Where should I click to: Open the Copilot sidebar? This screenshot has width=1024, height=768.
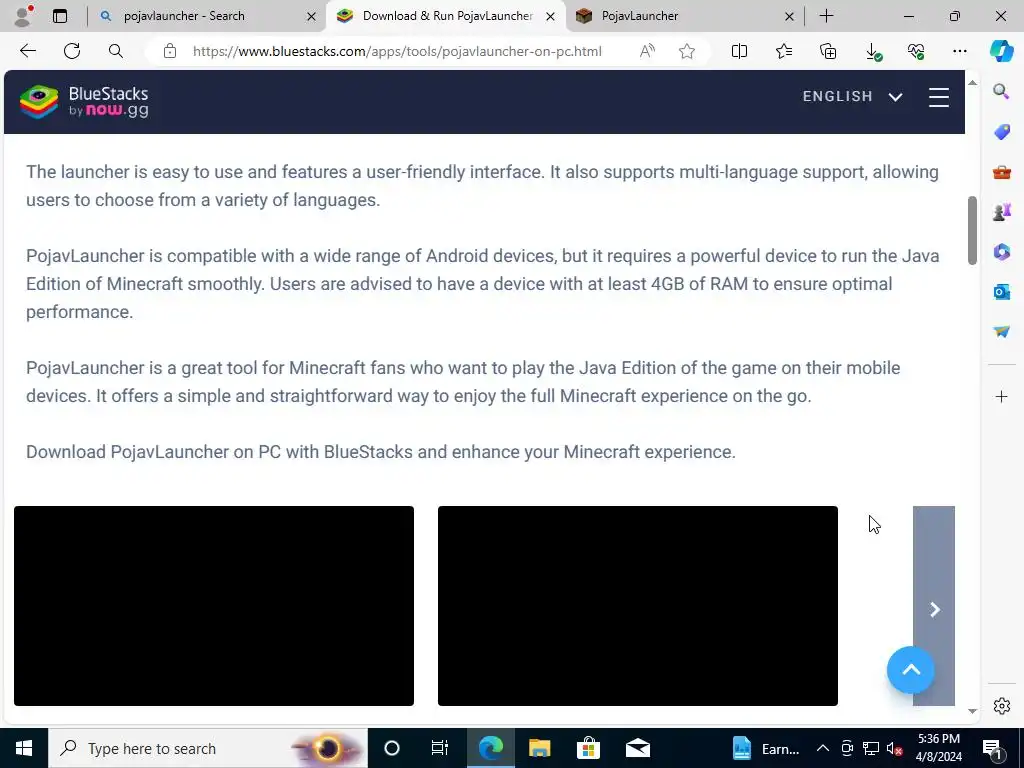click(1001, 51)
